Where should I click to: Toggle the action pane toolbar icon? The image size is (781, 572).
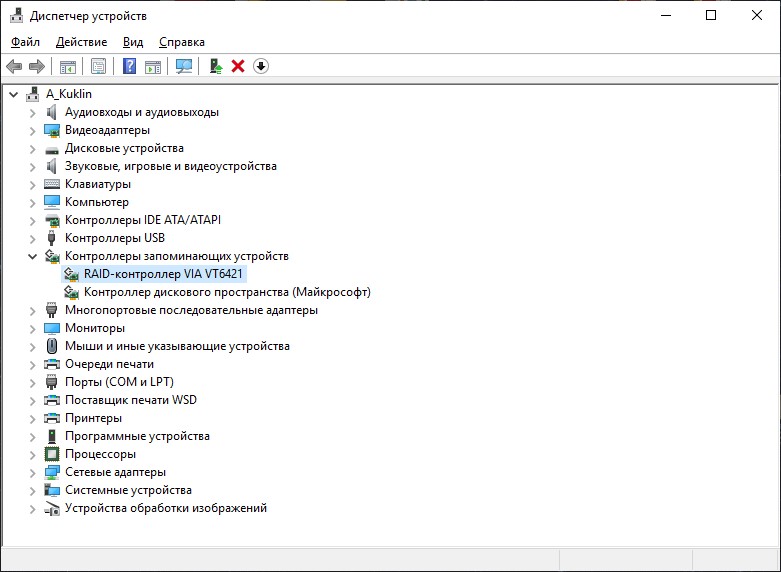point(153,66)
